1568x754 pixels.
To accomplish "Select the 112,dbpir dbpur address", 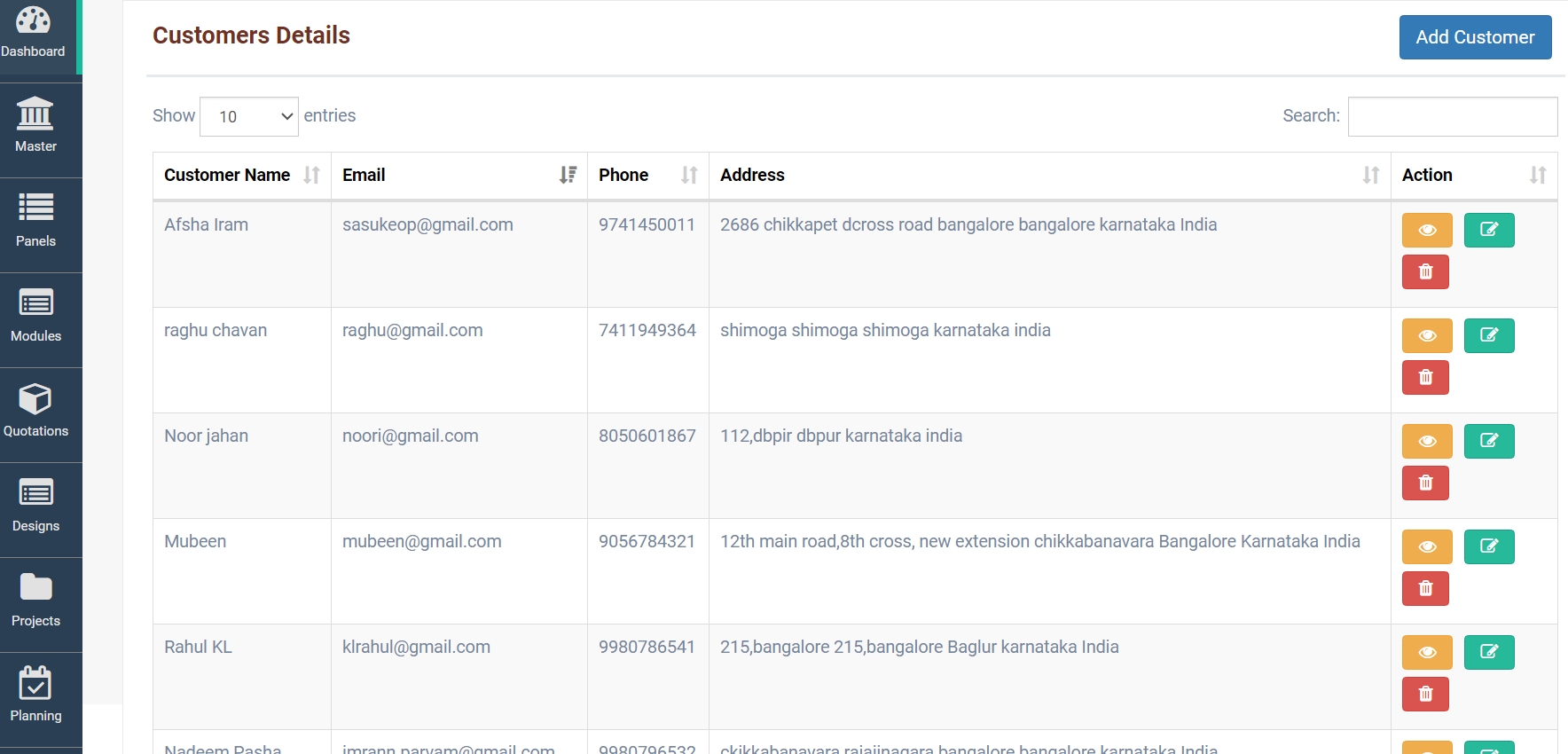I will click(841, 436).
